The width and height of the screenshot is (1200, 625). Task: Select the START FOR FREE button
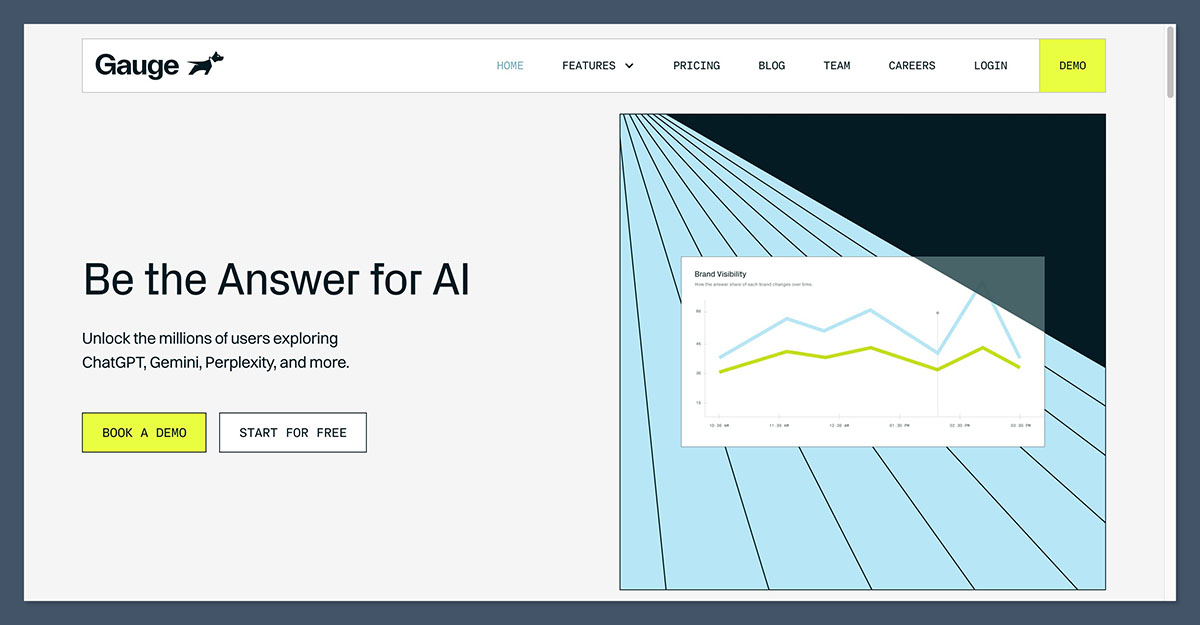pyautogui.click(x=293, y=433)
